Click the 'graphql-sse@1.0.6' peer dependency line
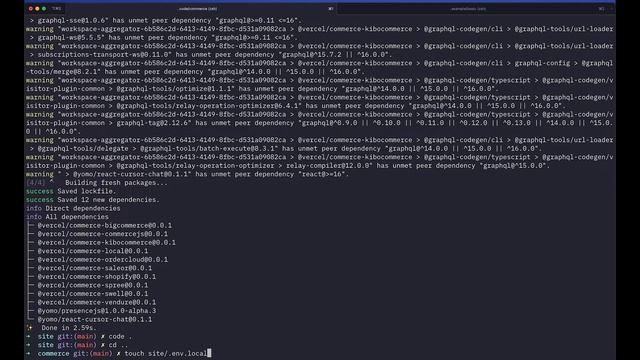Screen dimensions: 640x360 [x=165, y=20]
